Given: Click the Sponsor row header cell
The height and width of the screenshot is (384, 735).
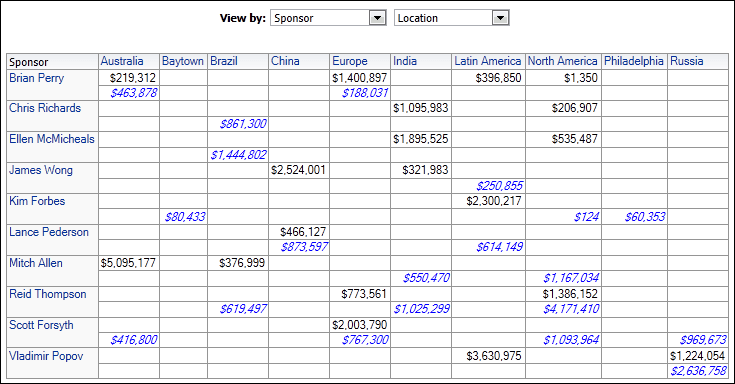Looking at the screenshot, I should pyautogui.click(x=52, y=62).
